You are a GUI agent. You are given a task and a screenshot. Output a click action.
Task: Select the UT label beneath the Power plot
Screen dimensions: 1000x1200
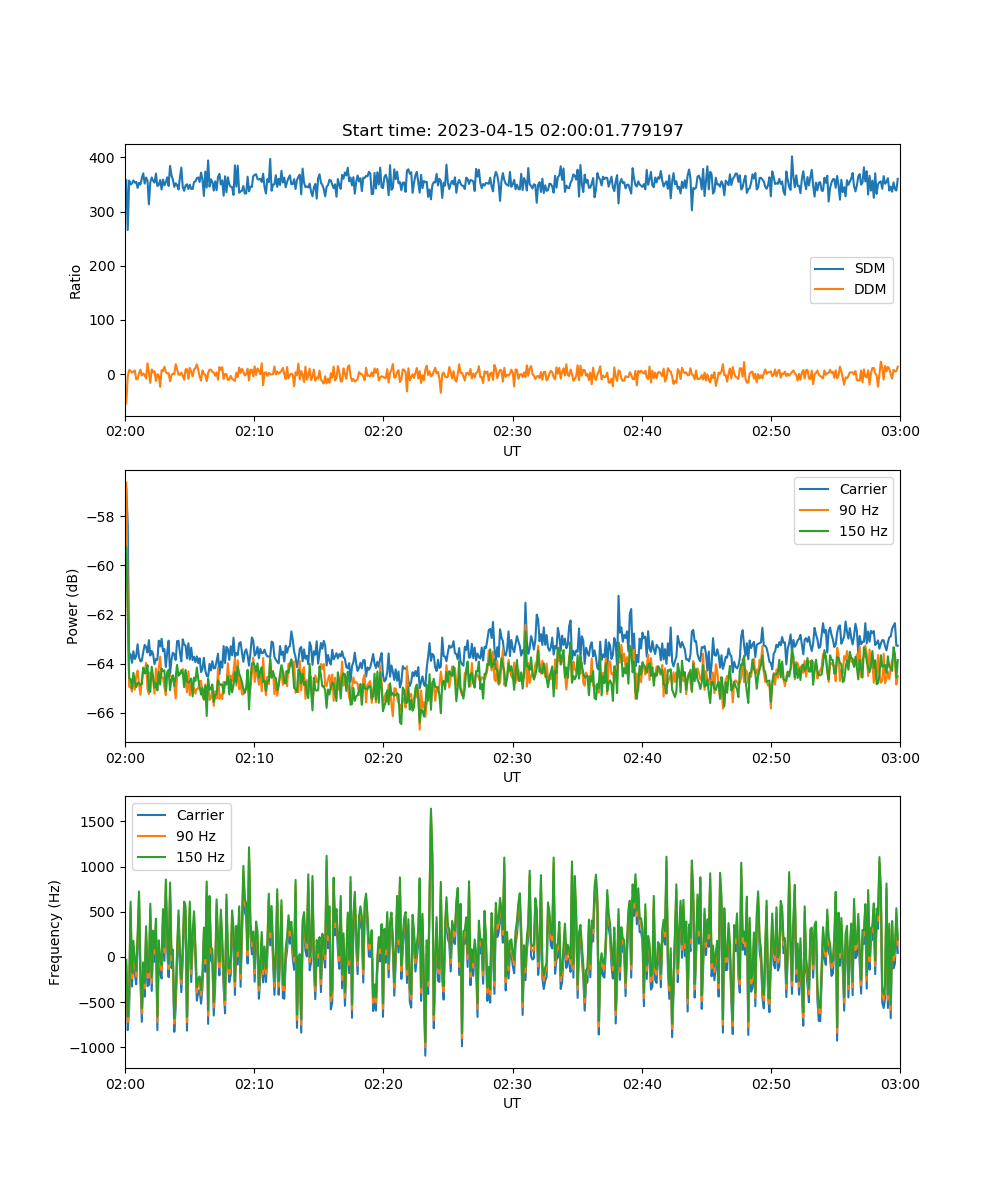point(512,777)
